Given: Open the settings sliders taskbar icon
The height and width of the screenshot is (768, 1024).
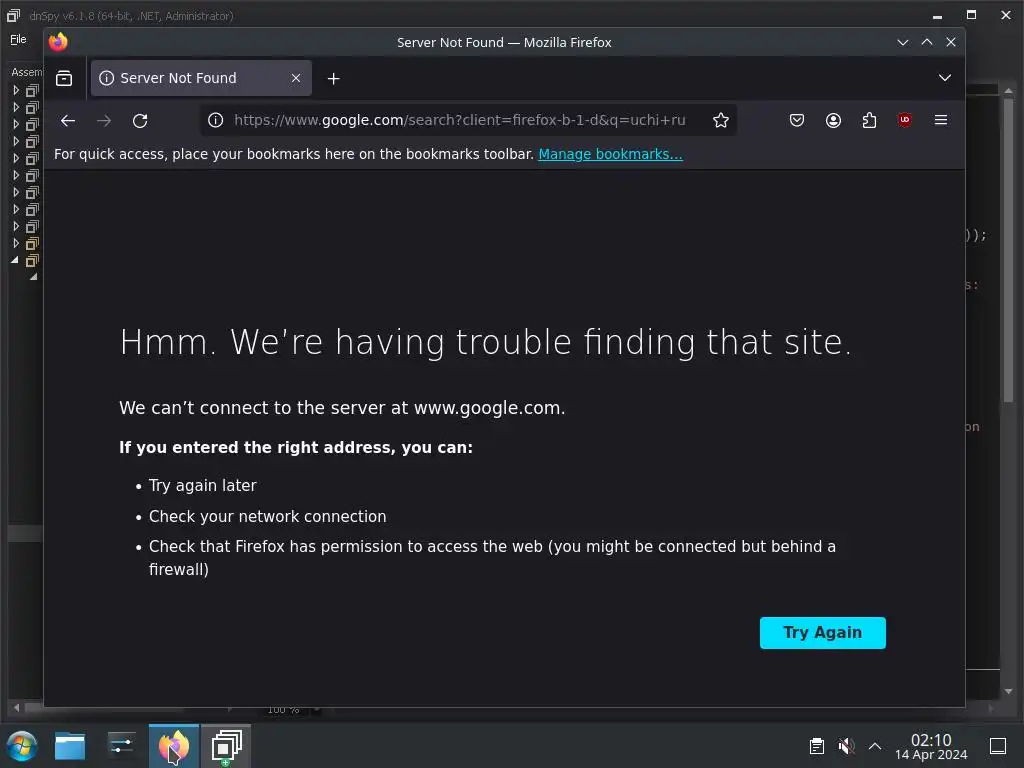Looking at the screenshot, I should pos(121,745).
